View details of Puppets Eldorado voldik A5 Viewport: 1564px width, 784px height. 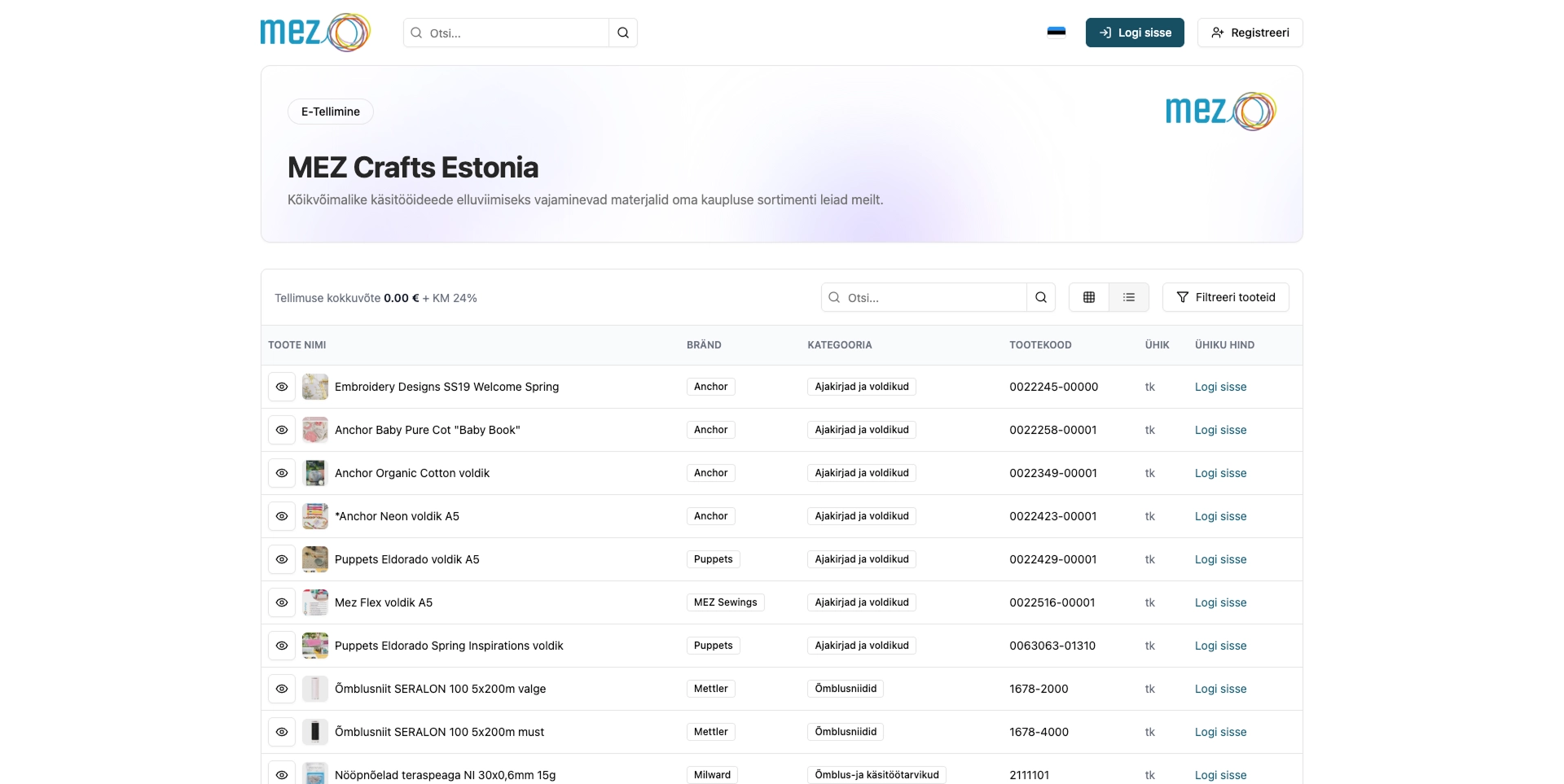282,559
